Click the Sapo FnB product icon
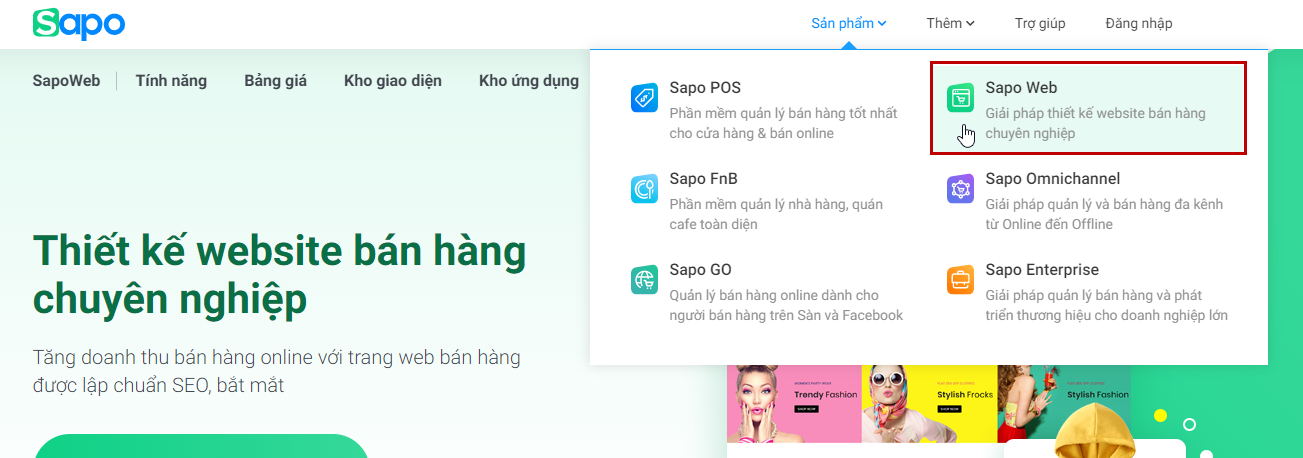This screenshot has height=458, width=1303. pos(645,189)
